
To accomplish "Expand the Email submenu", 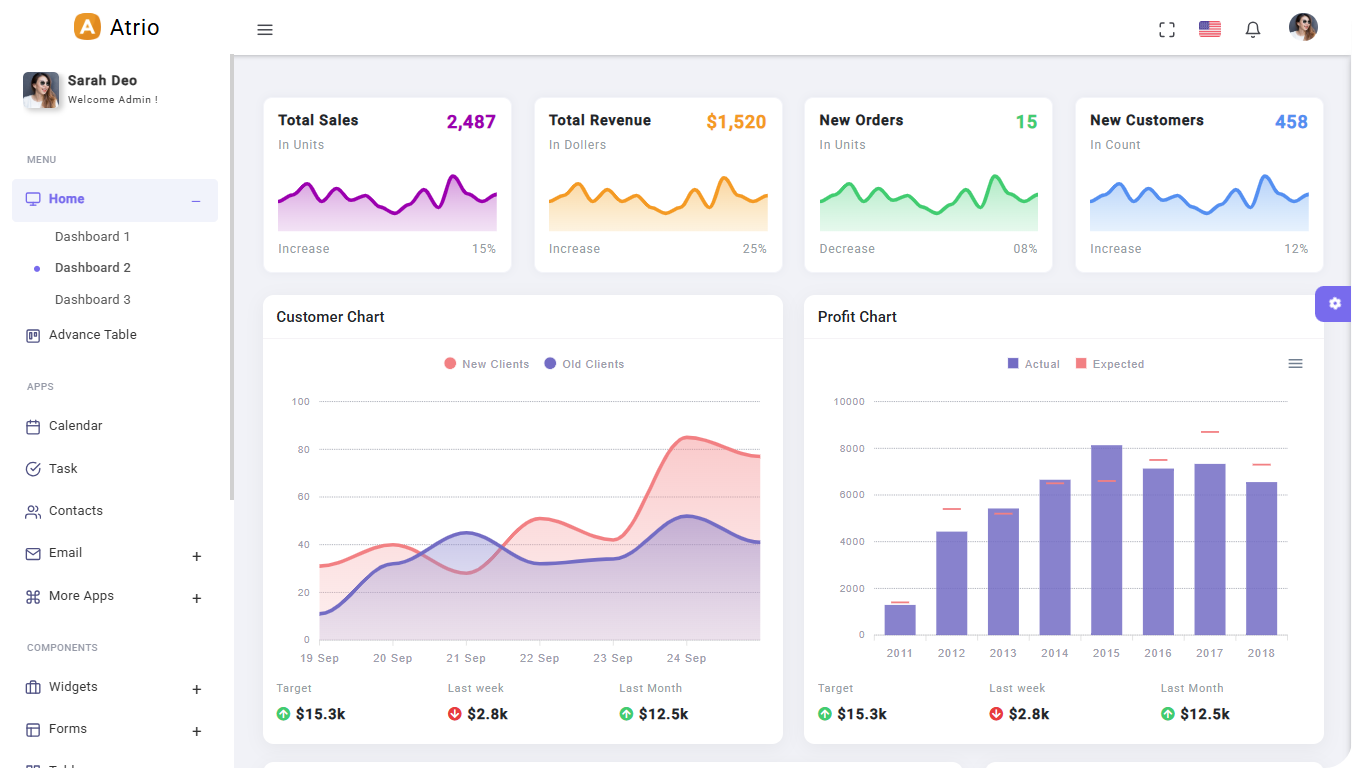I will click(196, 556).
